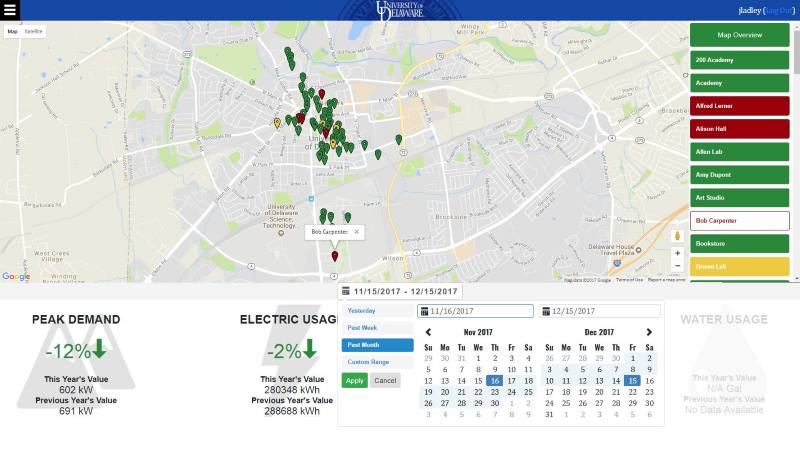Click the 'jladley' username
800x450 pixels.
[x=749, y=10]
